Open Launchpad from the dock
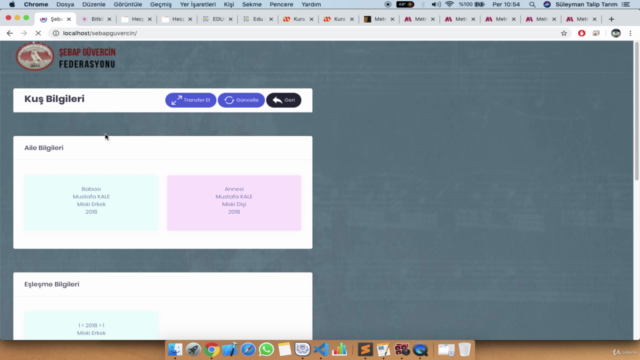Screen dimensions: 640x360 coord(193,350)
